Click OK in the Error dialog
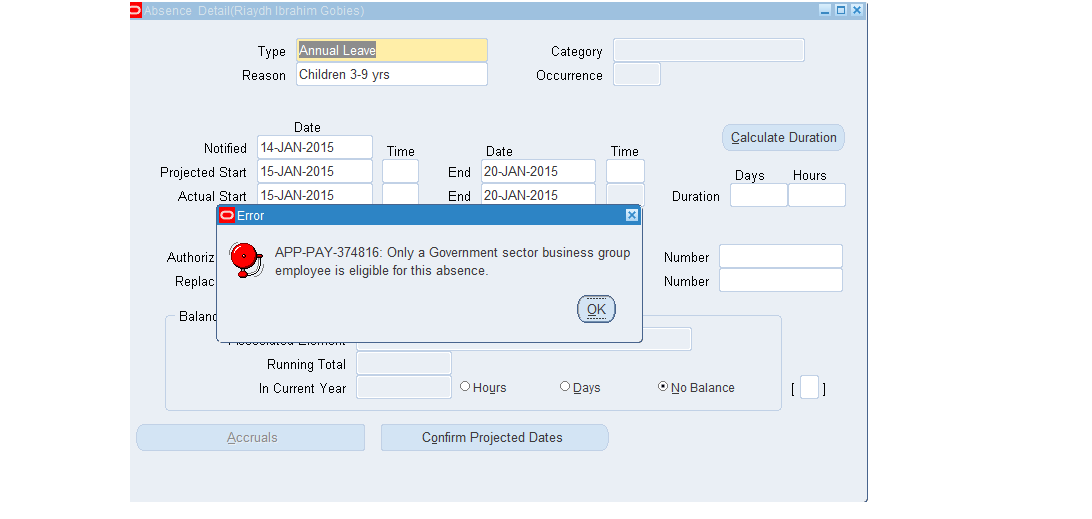This screenshot has height=519, width=1092. click(x=596, y=310)
